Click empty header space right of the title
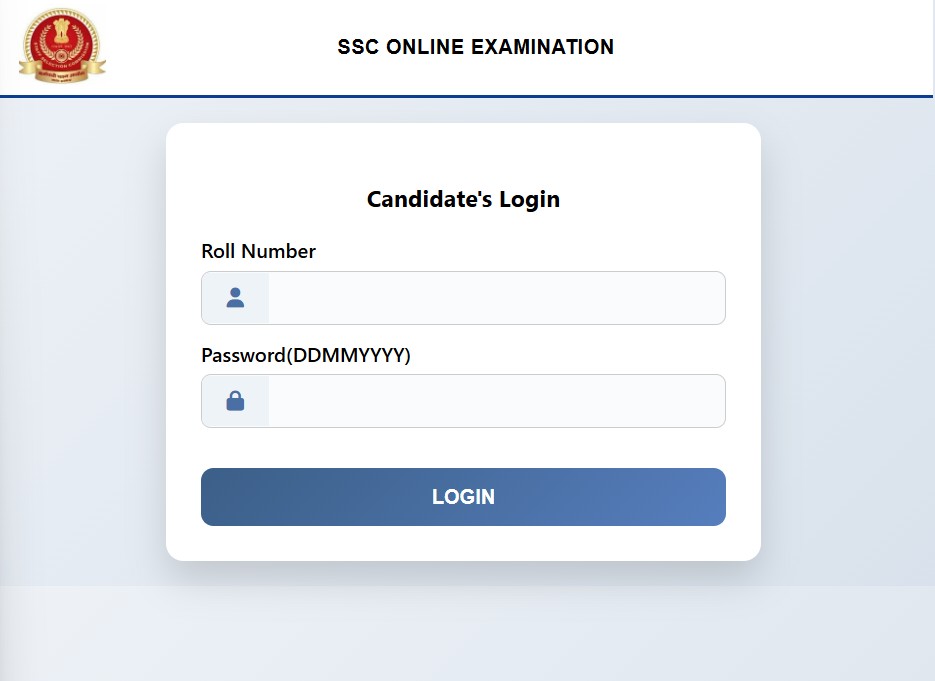935x681 pixels. tap(780, 47)
